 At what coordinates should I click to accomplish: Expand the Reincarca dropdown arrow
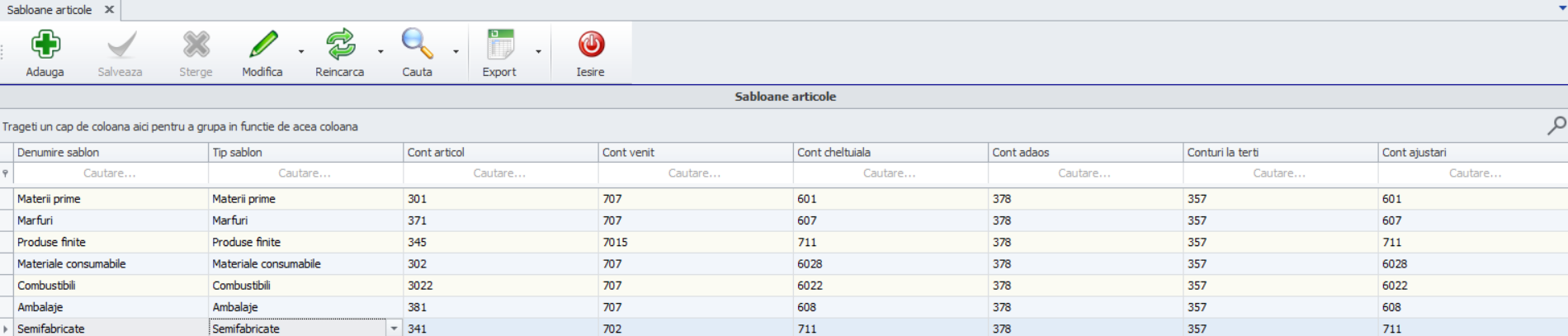pyautogui.click(x=380, y=52)
